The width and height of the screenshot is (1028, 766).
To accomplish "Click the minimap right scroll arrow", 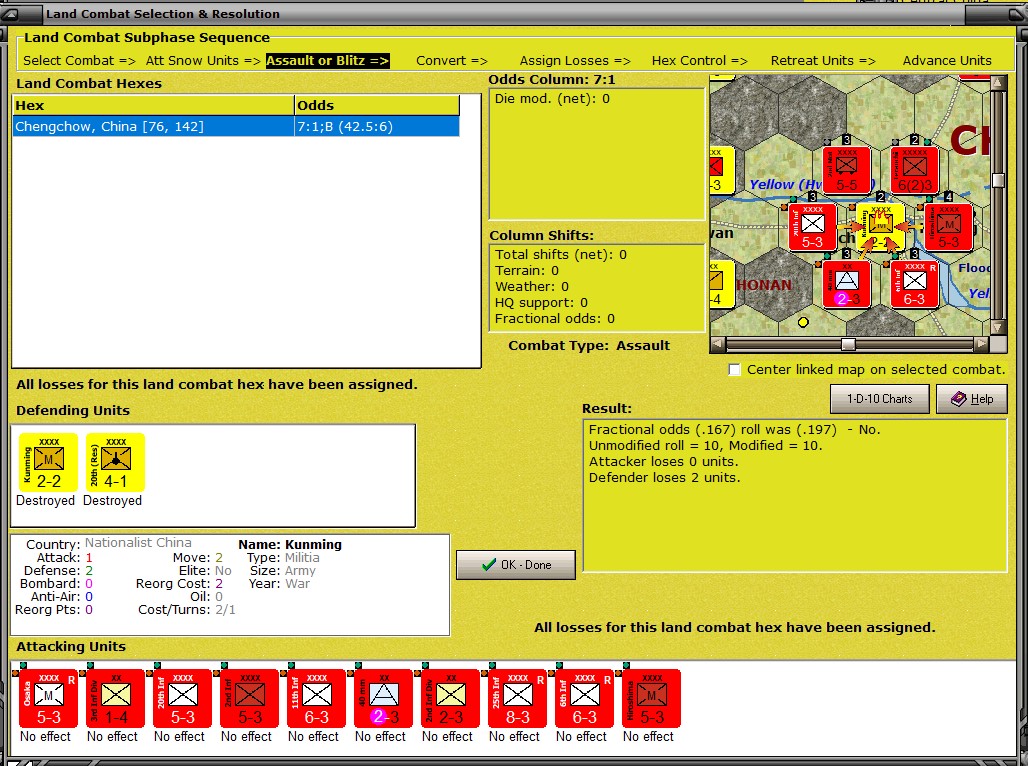I will pos(981,344).
